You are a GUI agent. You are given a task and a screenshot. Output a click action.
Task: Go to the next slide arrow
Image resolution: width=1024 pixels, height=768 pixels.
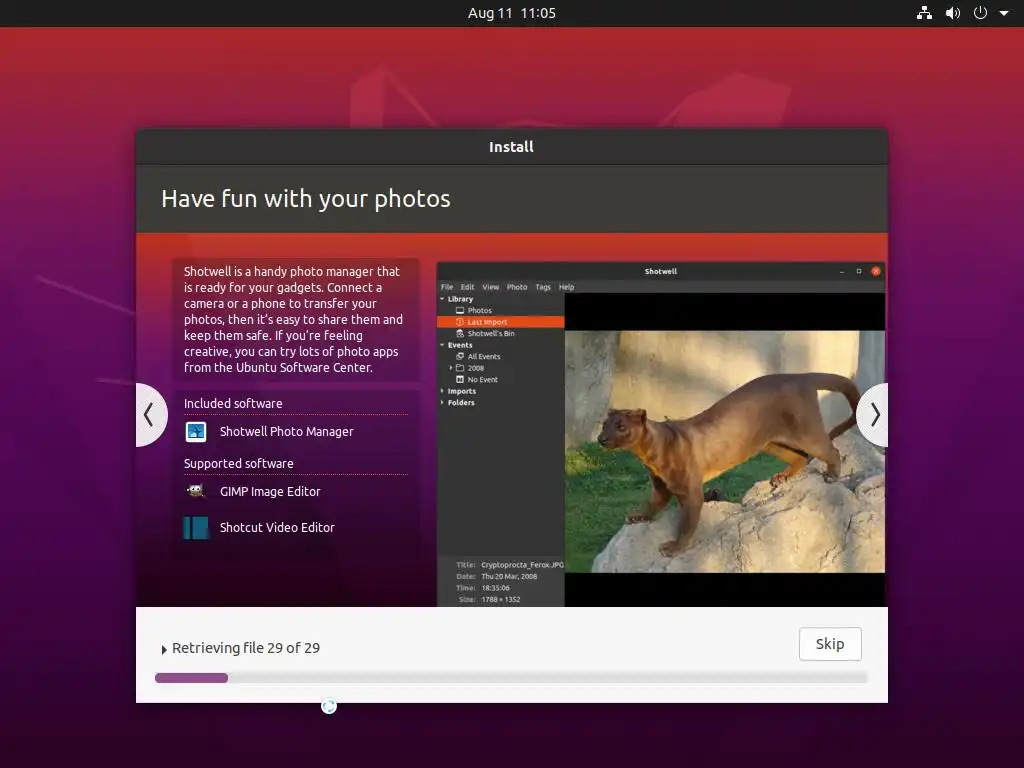872,415
